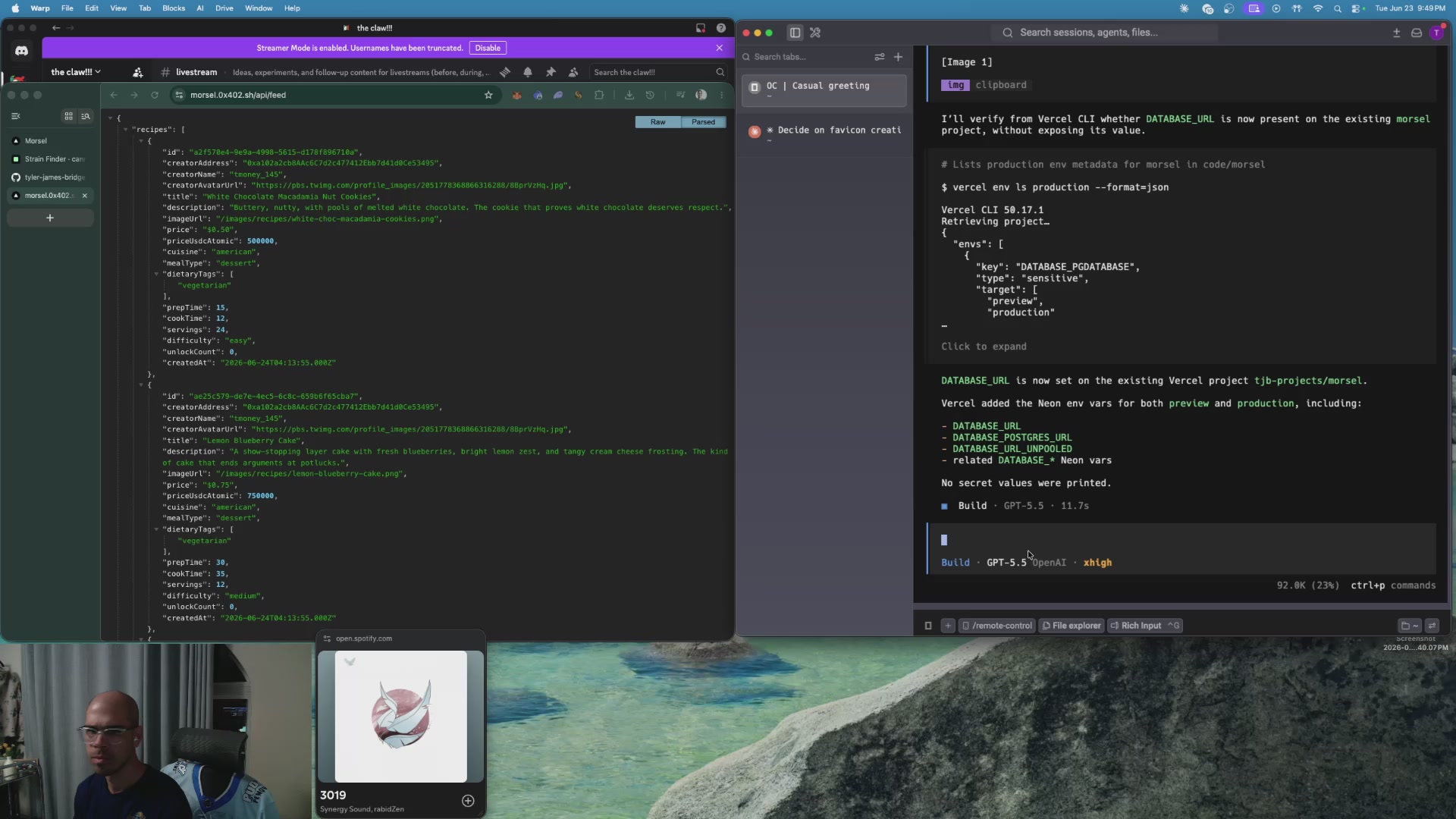Viewport: 1456px width, 819px height.
Task: Click File explorer button in Warp
Action: [x=1071, y=626]
